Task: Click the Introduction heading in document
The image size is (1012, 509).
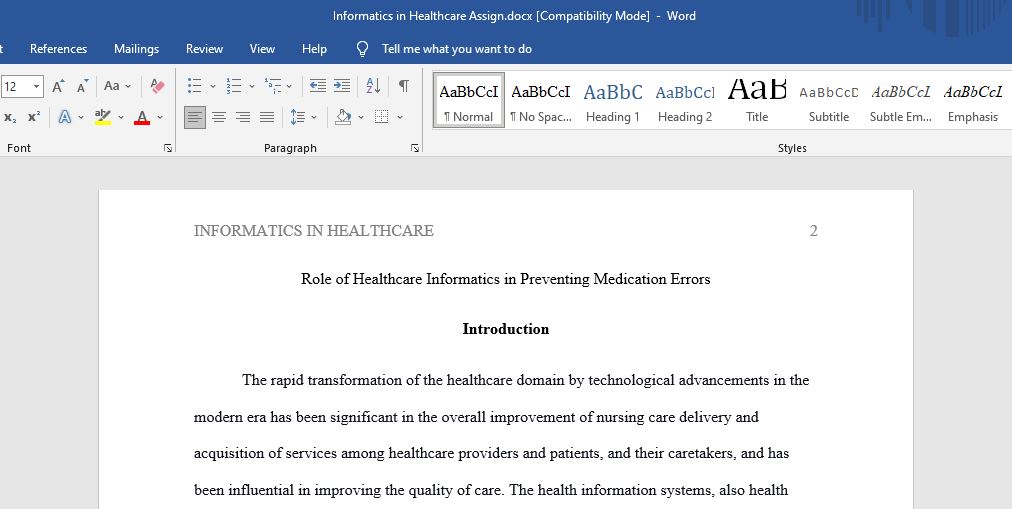Action: click(x=505, y=329)
